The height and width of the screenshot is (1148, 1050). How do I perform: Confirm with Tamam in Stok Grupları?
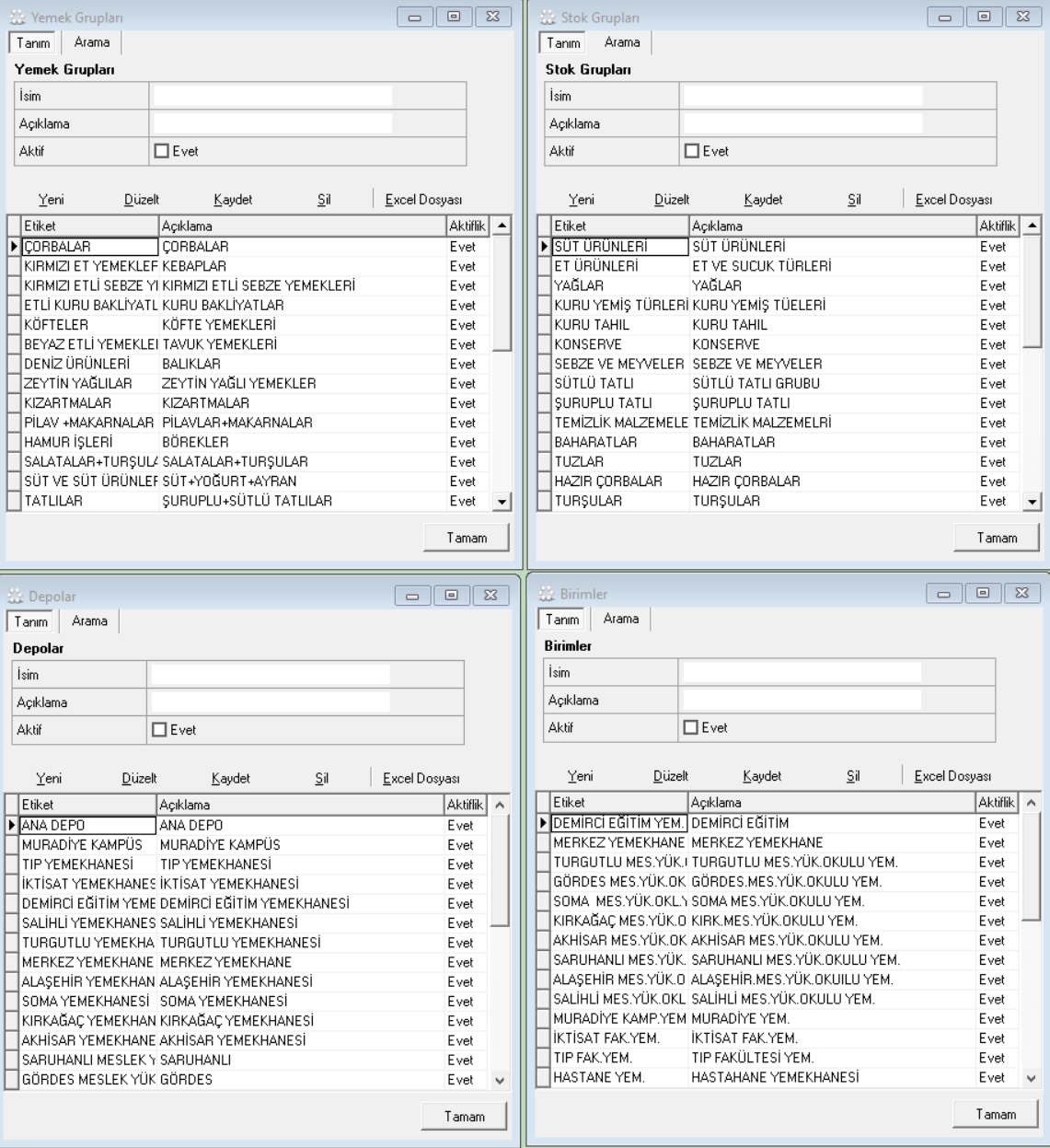pos(997,538)
